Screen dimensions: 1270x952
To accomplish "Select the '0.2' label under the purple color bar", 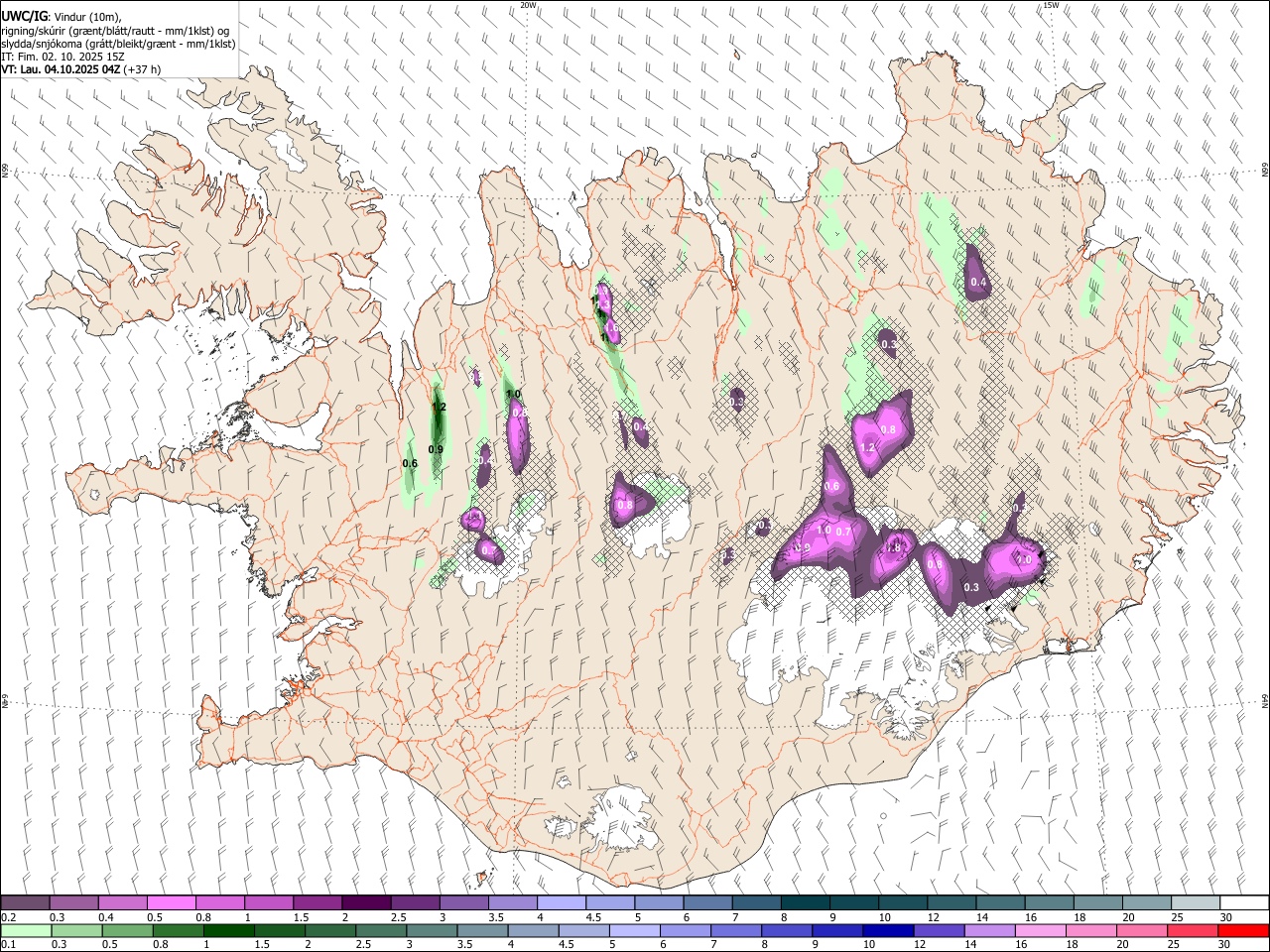I will (8, 917).
